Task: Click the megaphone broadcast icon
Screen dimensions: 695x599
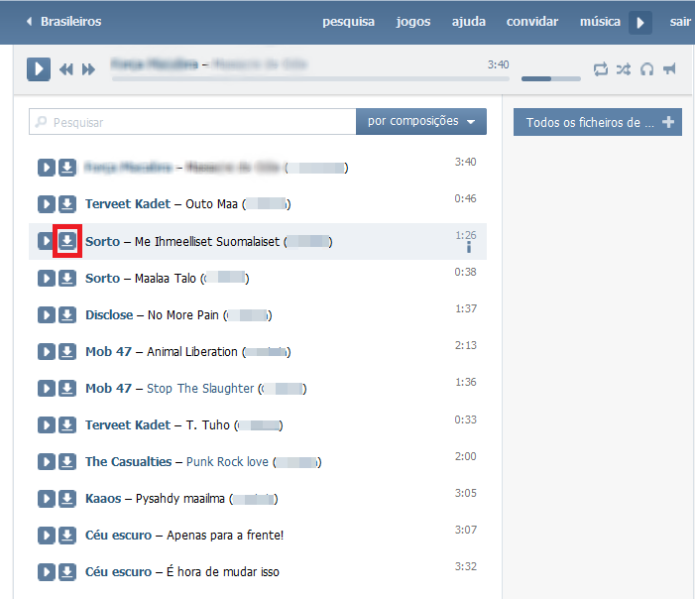Action: click(669, 69)
